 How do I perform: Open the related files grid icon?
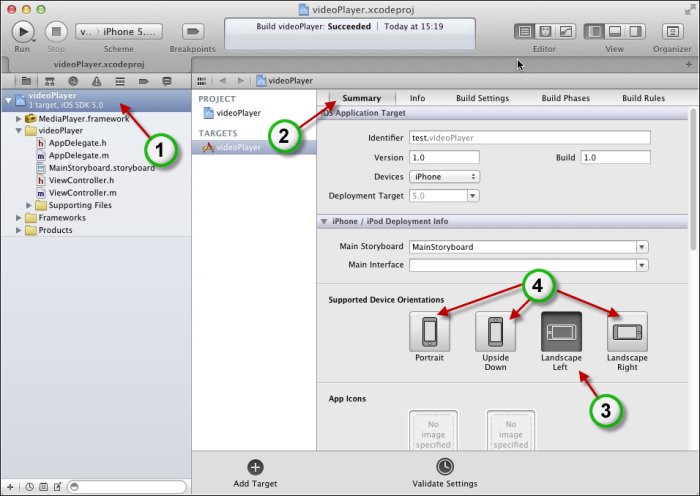click(x=202, y=81)
